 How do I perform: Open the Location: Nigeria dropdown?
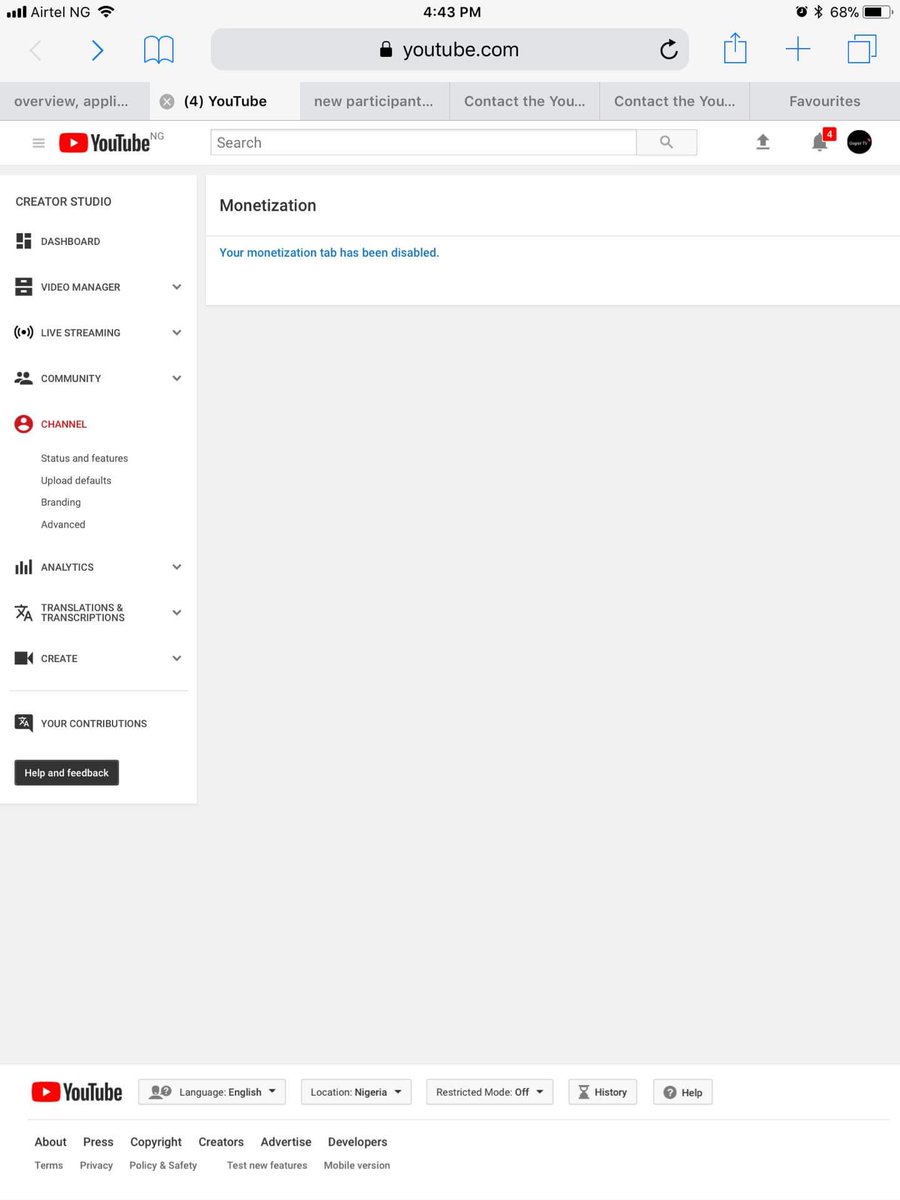click(x=356, y=1092)
